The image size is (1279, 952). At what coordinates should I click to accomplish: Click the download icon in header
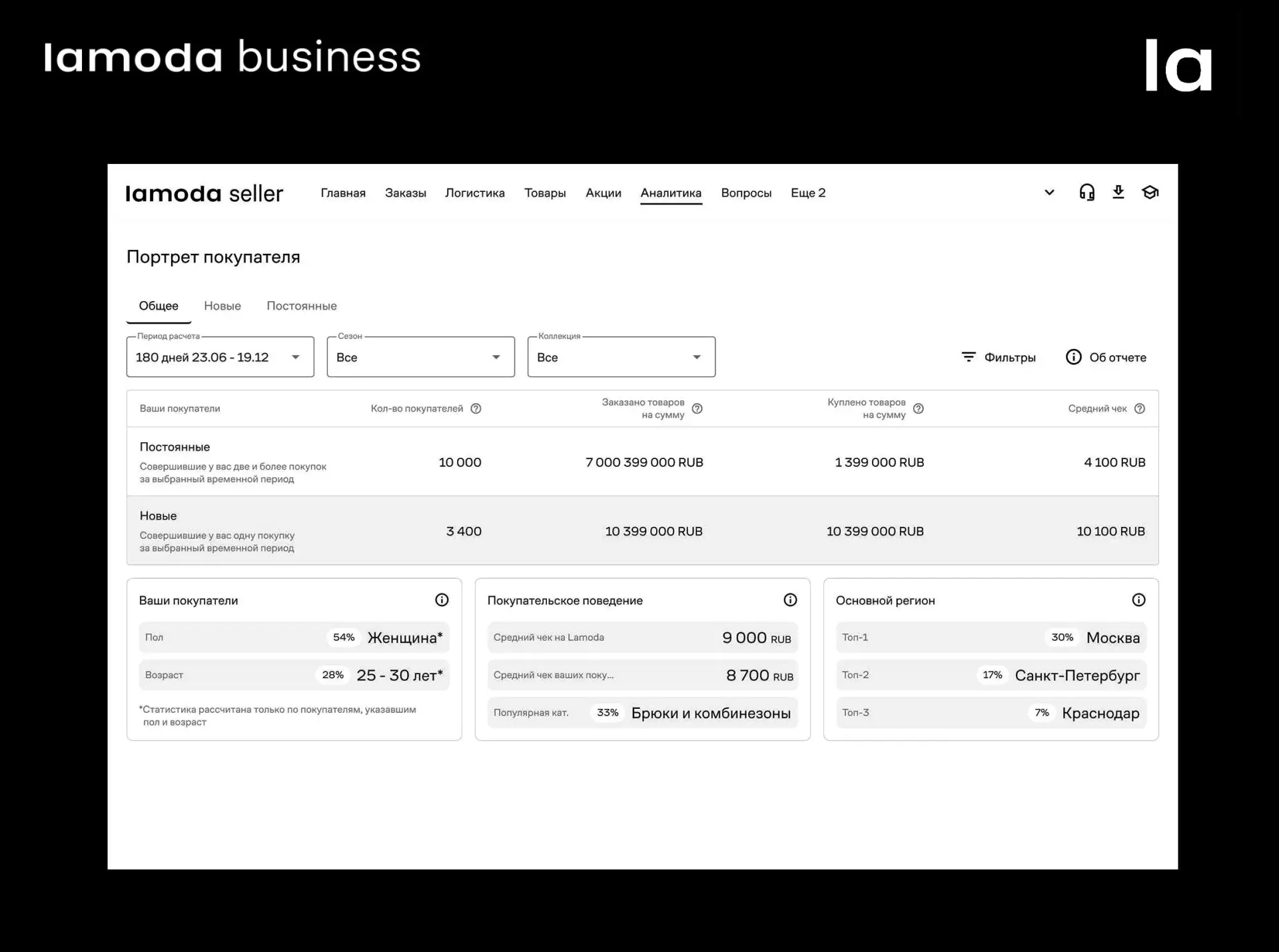pos(1118,192)
